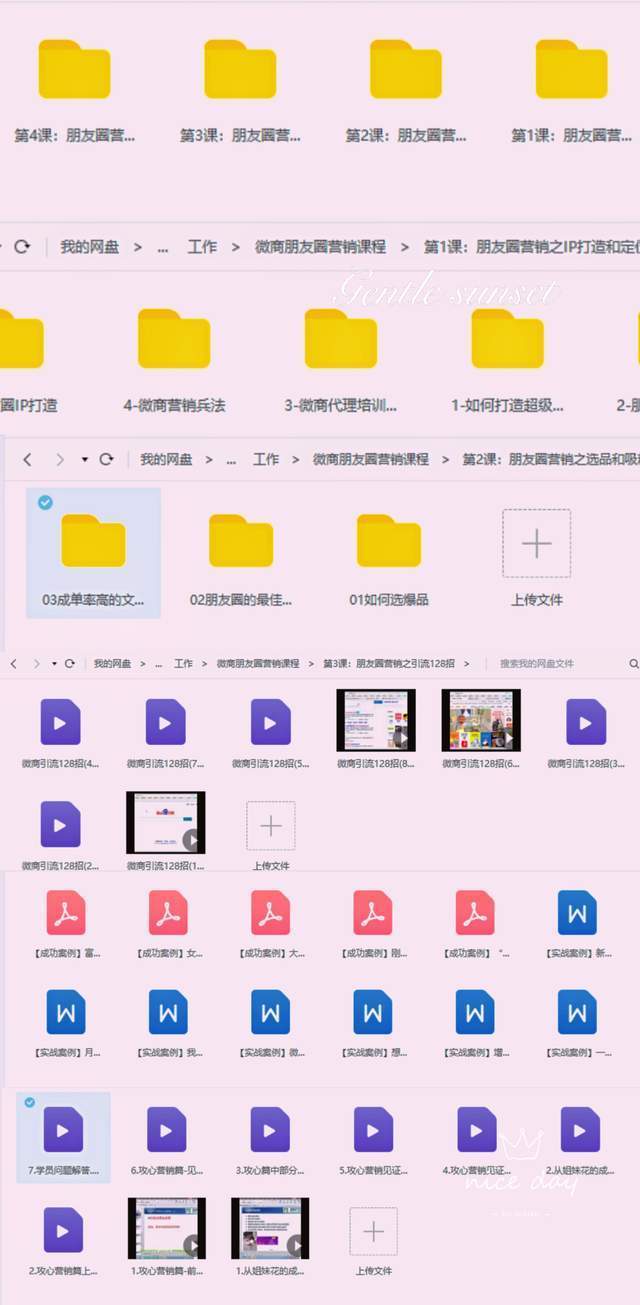This screenshot has width=640, height=1305.
Task: Open video 3.攻心篇中部分
Action: 270,1131
